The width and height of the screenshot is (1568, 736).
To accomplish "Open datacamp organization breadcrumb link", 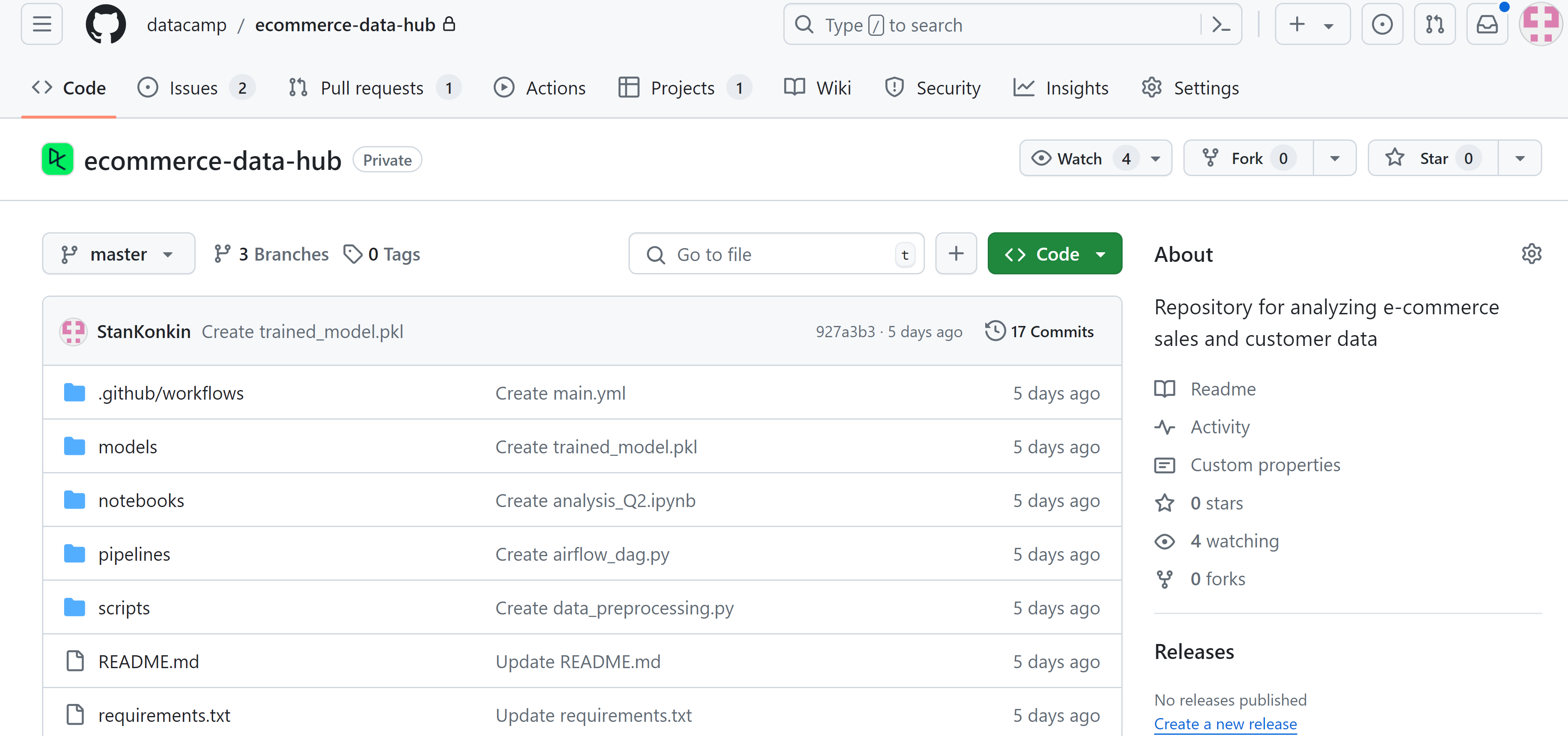I will 186,24.
